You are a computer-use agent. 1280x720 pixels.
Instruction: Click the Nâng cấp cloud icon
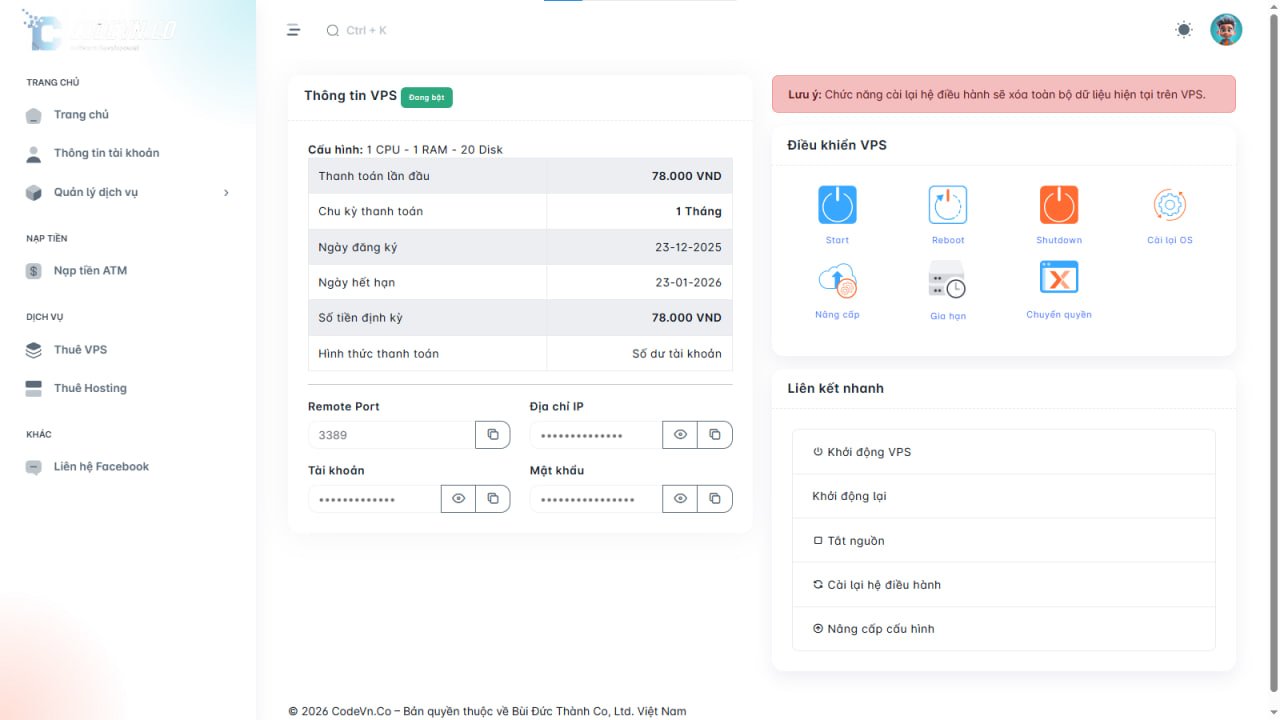(x=837, y=280)
